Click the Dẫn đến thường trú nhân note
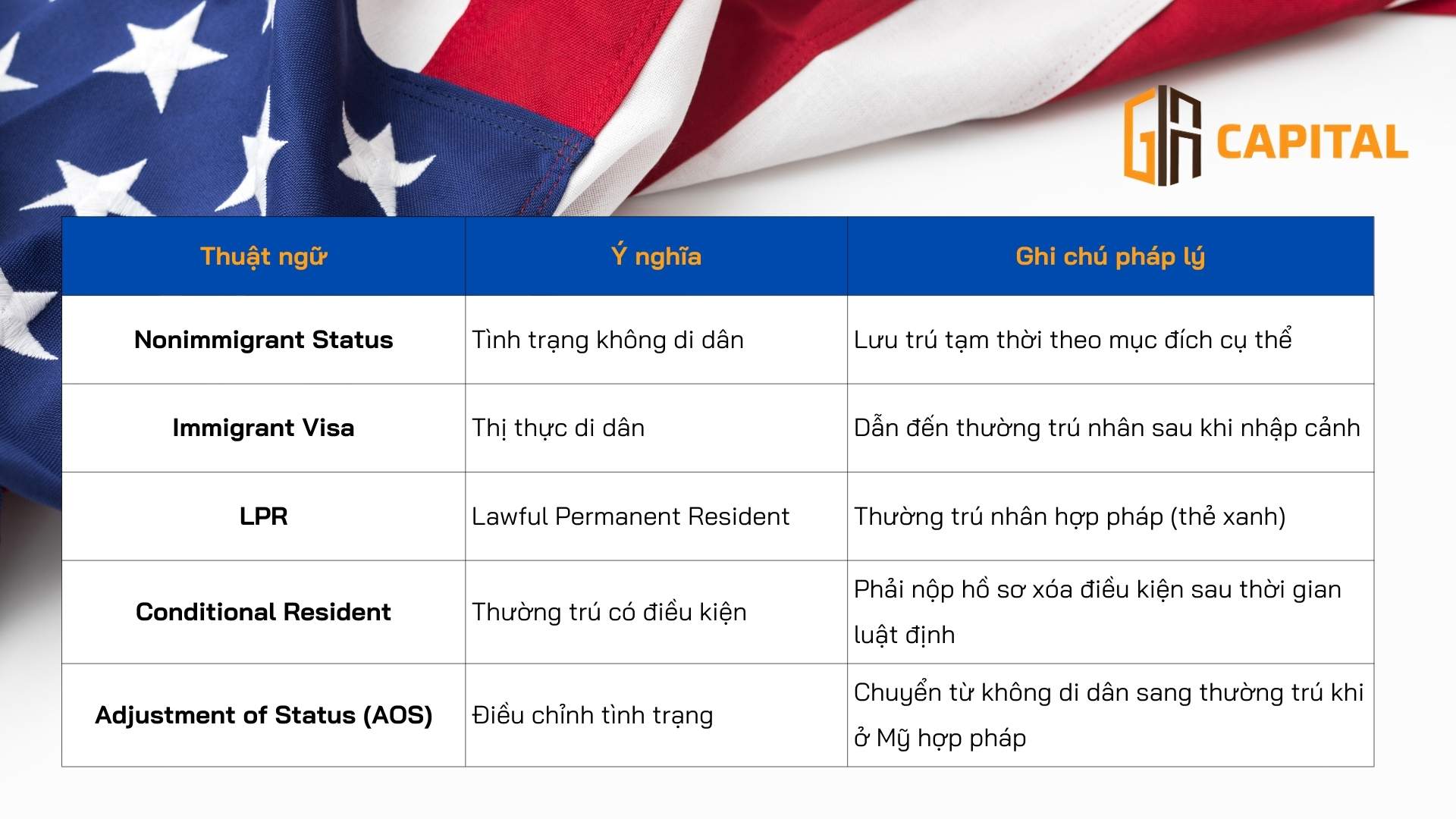Image resolution: width=1456 pixels, height=819 pixels. click(1106, 428)
